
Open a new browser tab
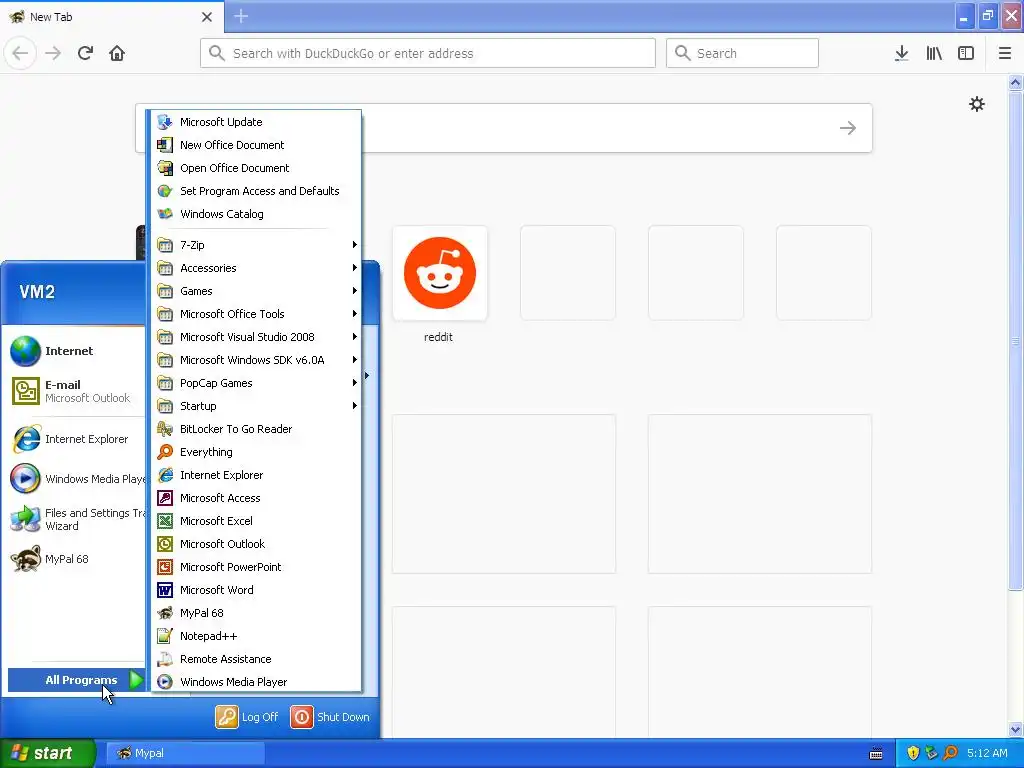coord(241,16)
